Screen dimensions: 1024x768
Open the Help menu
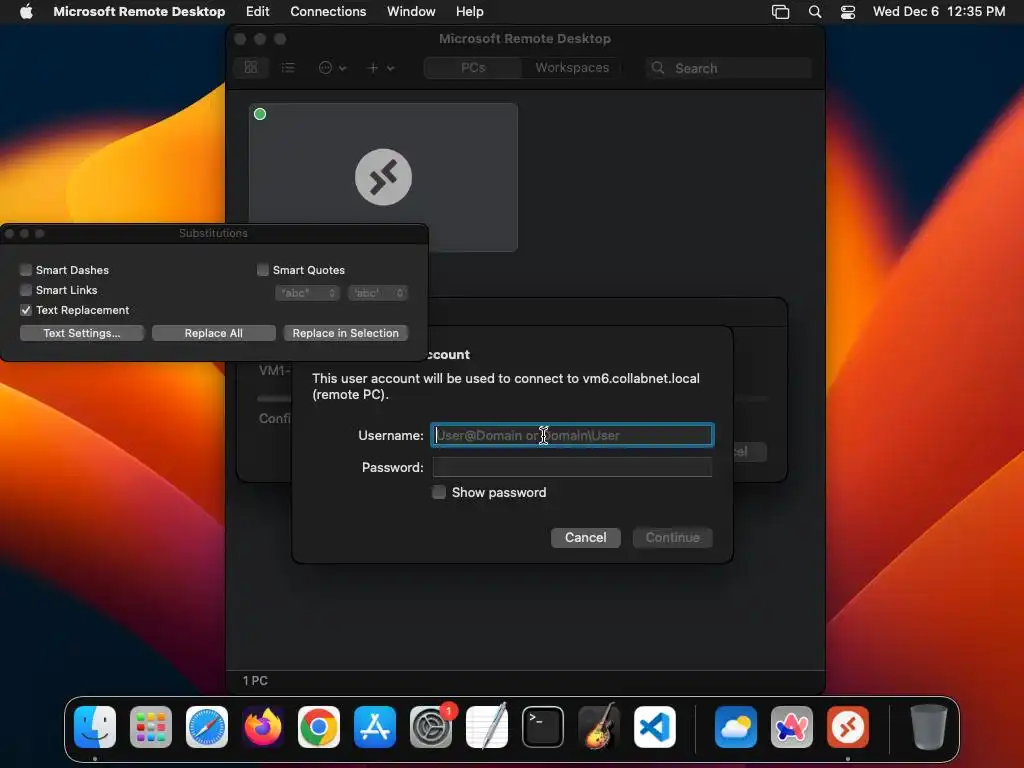470,11
